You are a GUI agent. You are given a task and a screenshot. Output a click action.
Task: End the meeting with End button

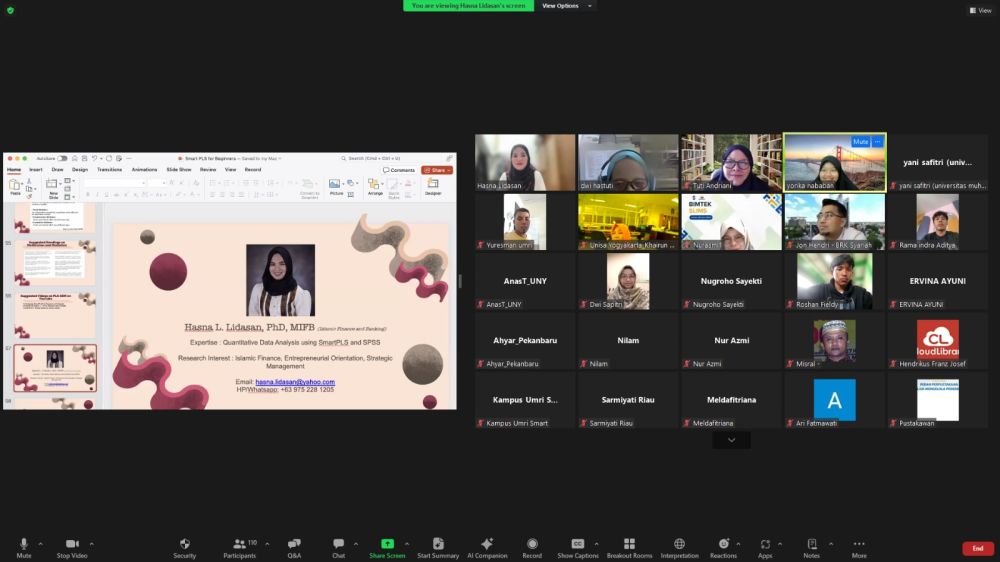(x=977, y=548)
